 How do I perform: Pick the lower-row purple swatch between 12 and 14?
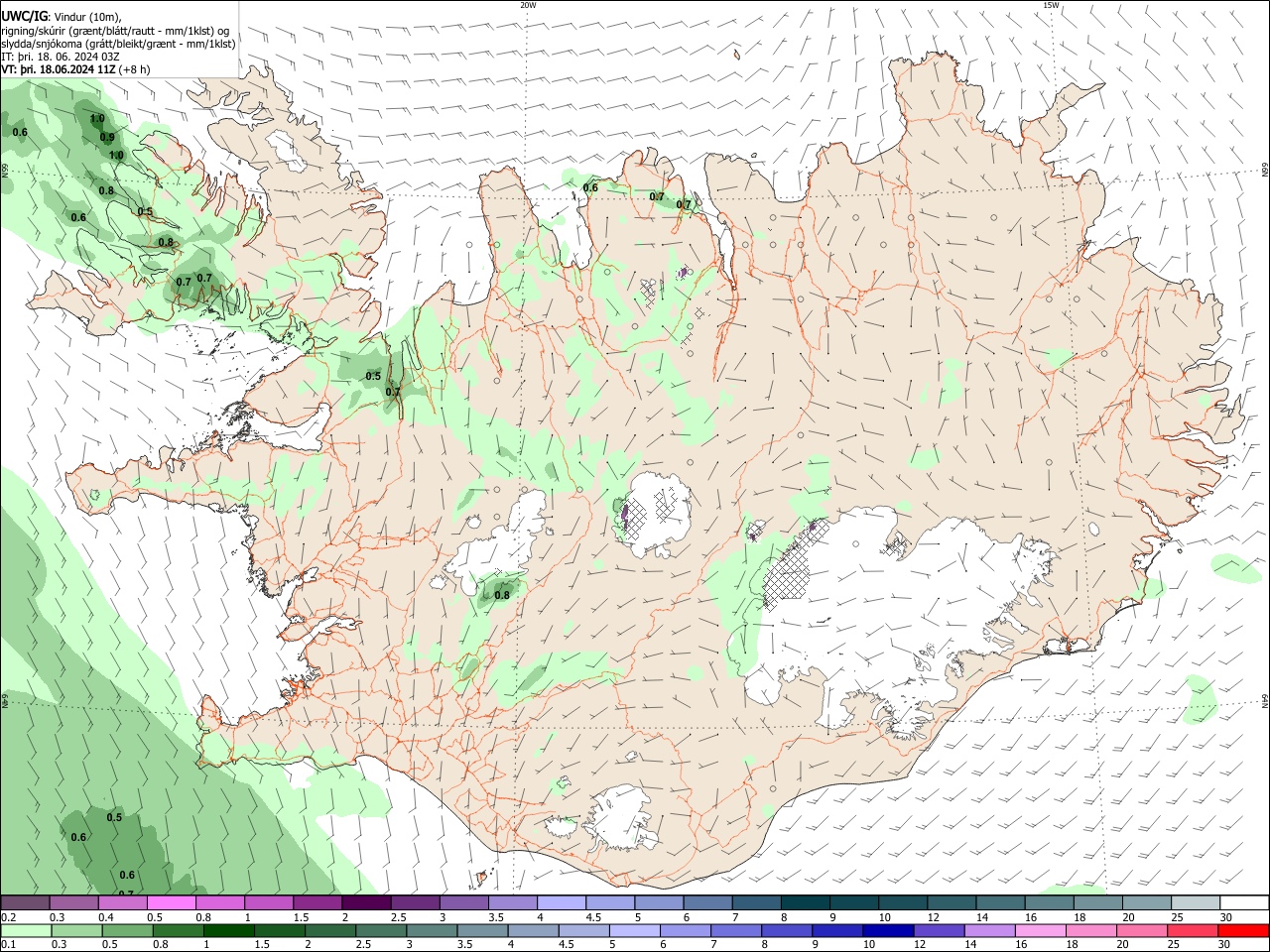tap(938, 930)
